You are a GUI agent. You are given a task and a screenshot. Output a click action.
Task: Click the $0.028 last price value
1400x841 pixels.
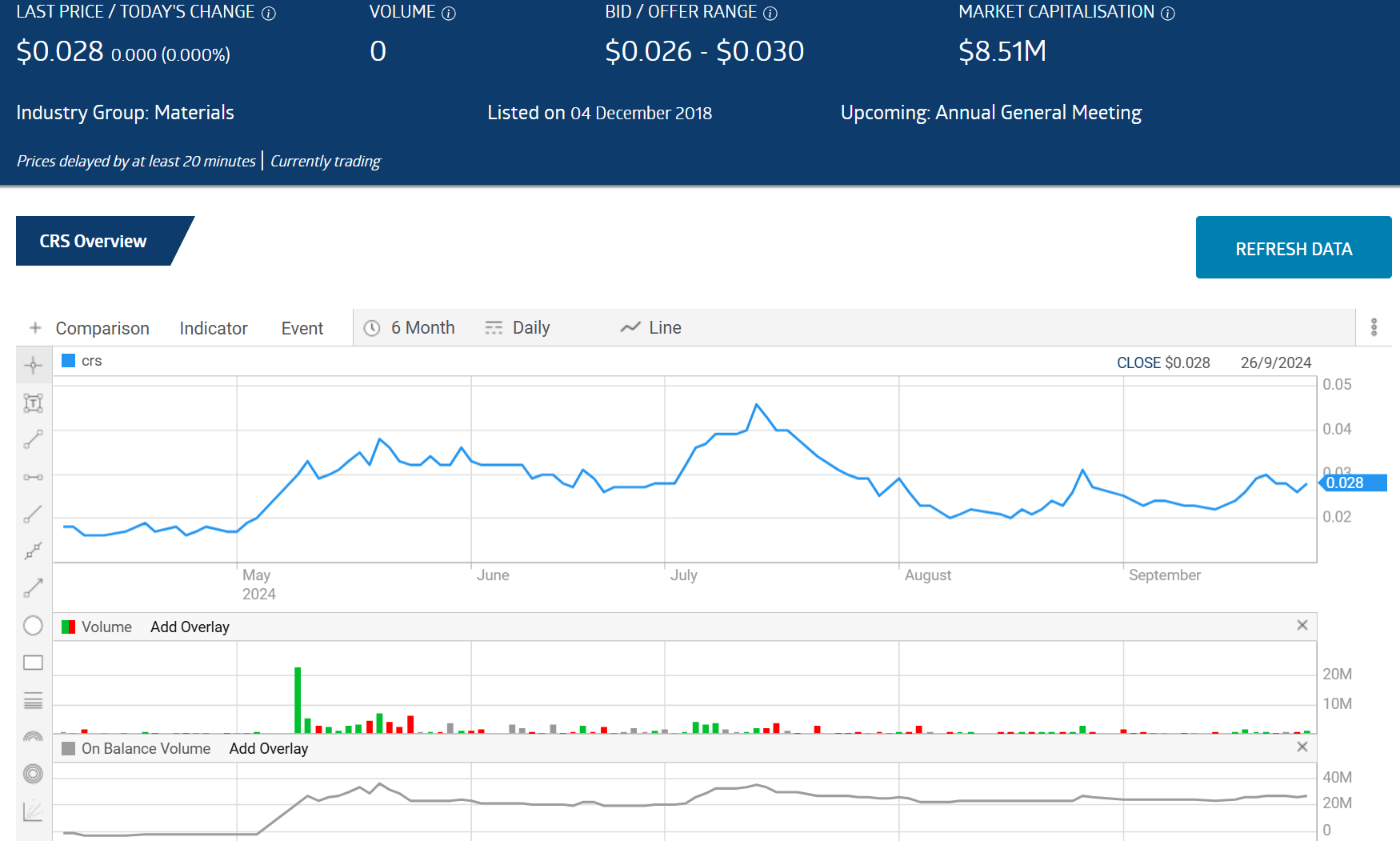[60, 51]
